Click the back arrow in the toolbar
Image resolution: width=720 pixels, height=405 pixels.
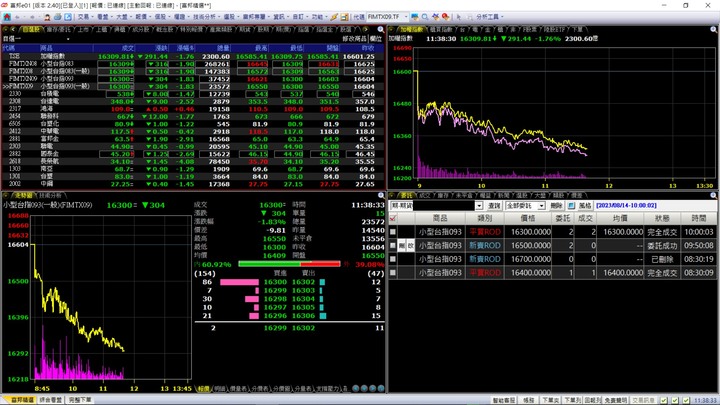18,17
